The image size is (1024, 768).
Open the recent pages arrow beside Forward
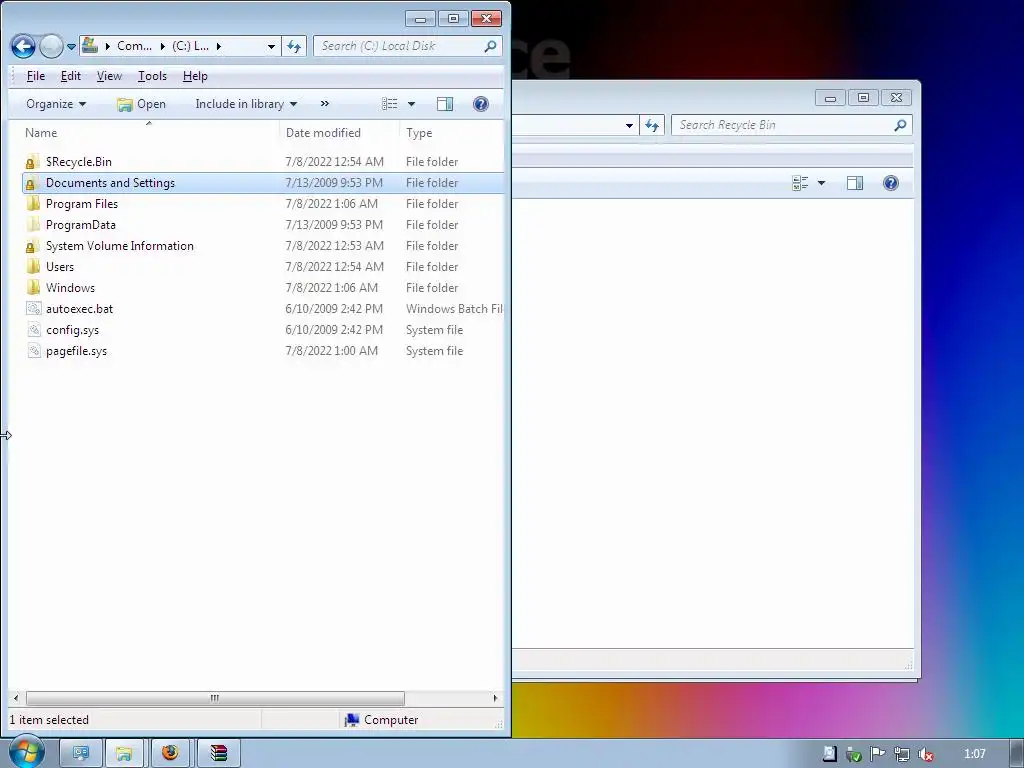(x=71, y=47)
